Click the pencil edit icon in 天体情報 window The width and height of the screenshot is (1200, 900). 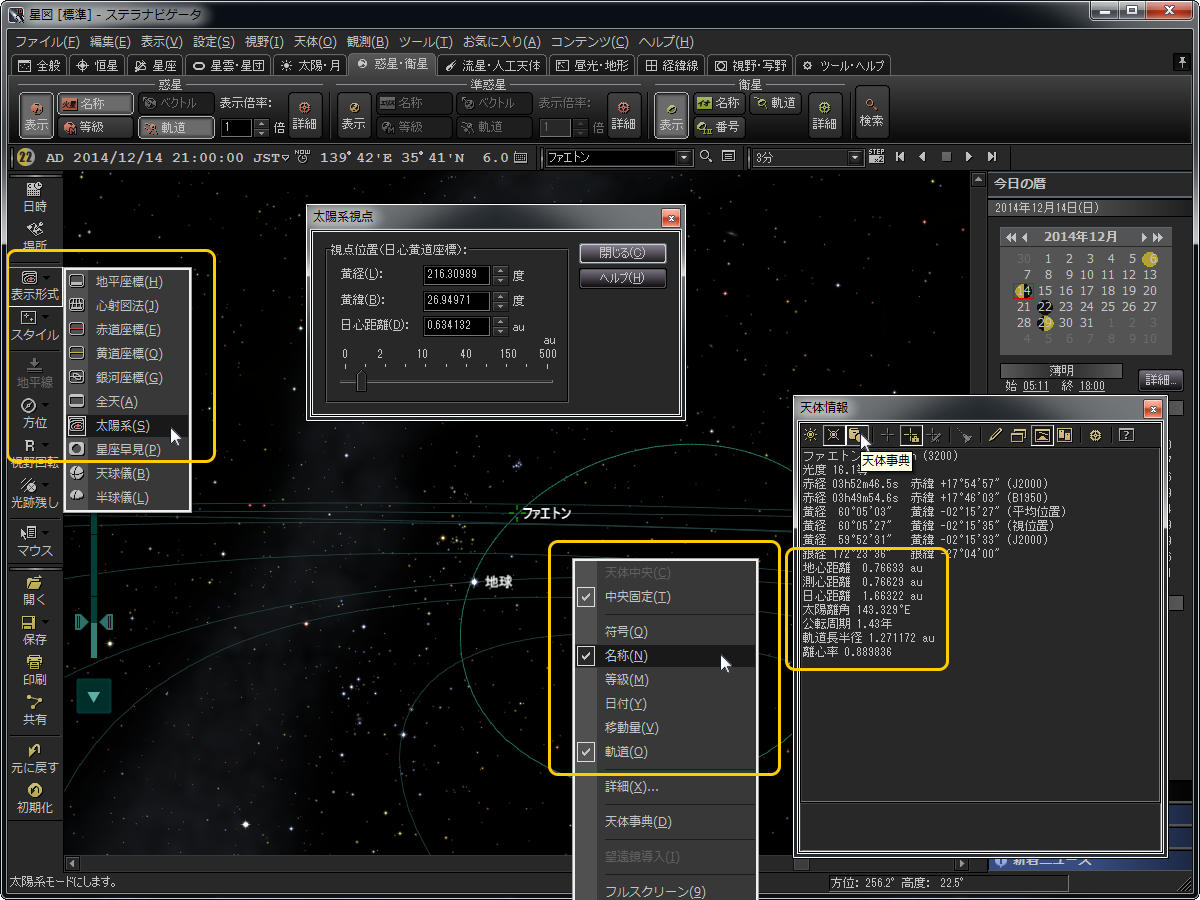coord(994,435)
